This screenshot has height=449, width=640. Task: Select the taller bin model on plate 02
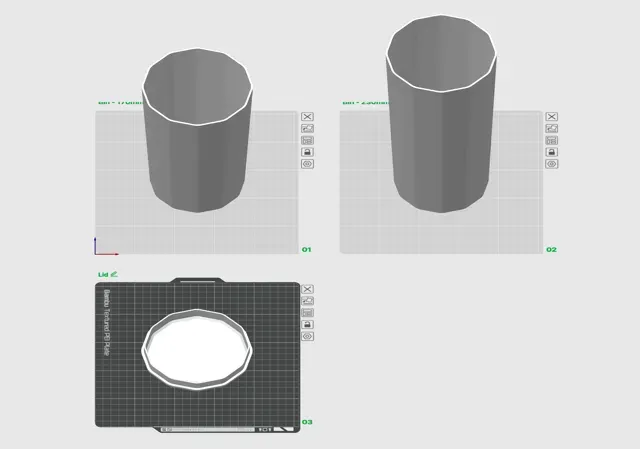[x=441, y=114]
